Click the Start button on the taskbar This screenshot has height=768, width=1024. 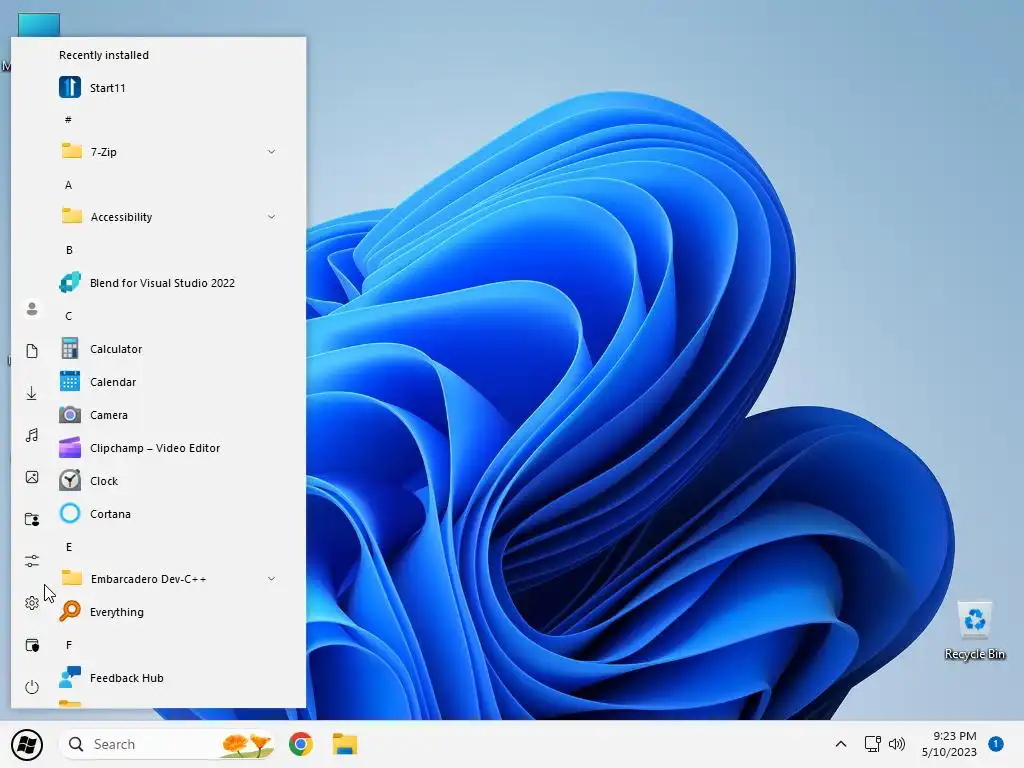coord(27,744)
